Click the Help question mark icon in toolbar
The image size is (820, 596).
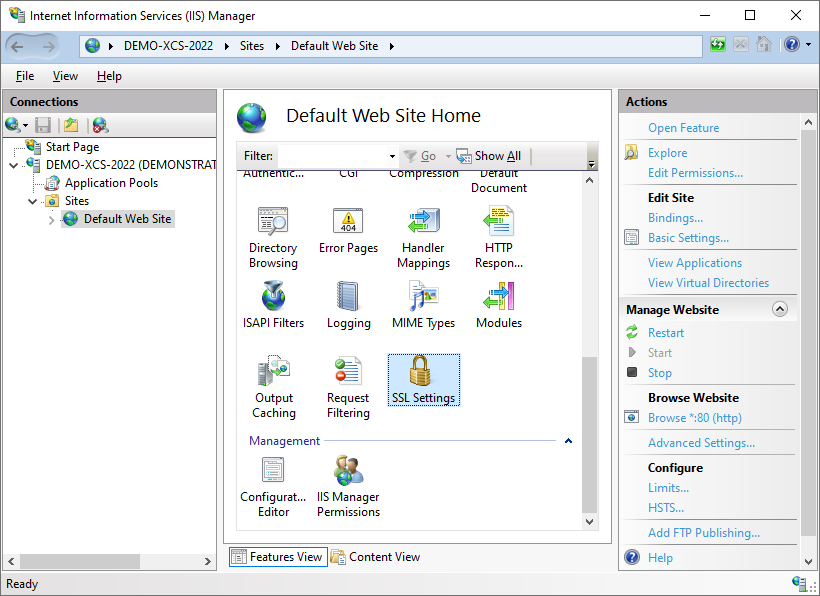tap(792, 45)
